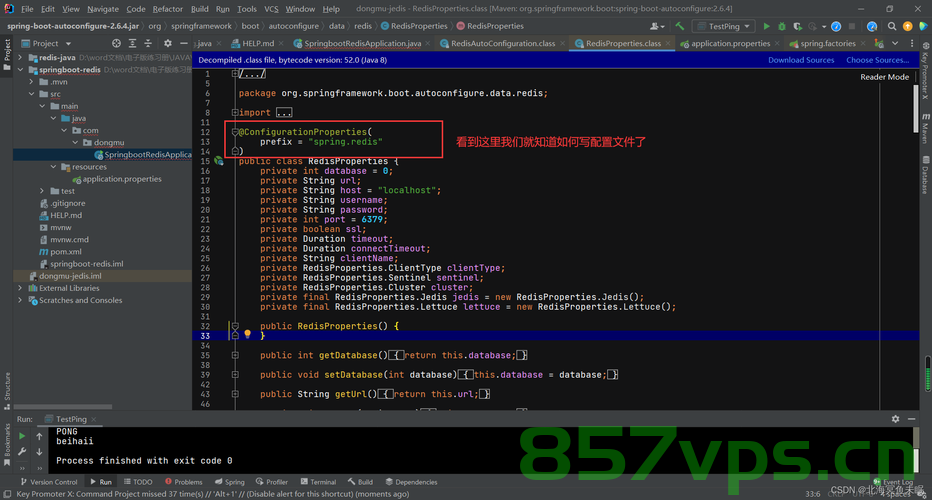Viewport: 932px width, 500px height.
Task: Collapse the springboot-redis module node
Action: pyautogui.click(x=20, y=70)
